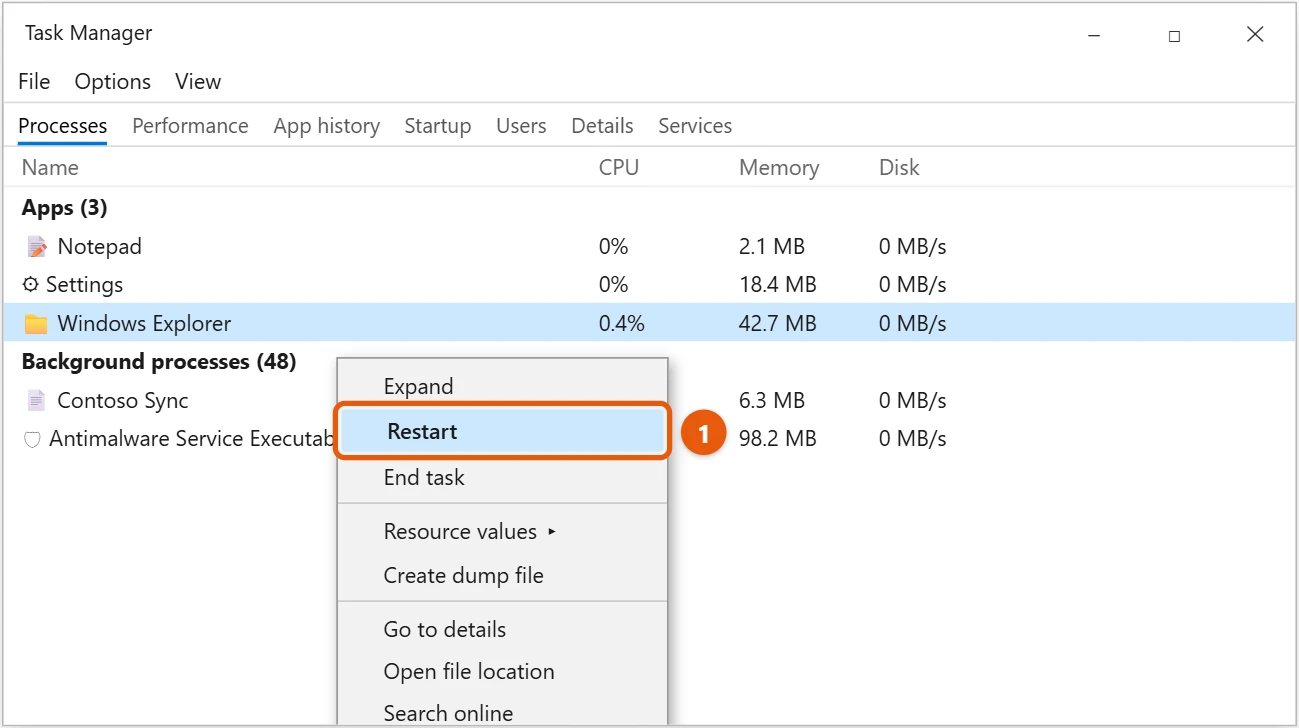1299x728 pixels.
Task: Click the Windows Explorer folder icon
Action: tap(36, 324)
